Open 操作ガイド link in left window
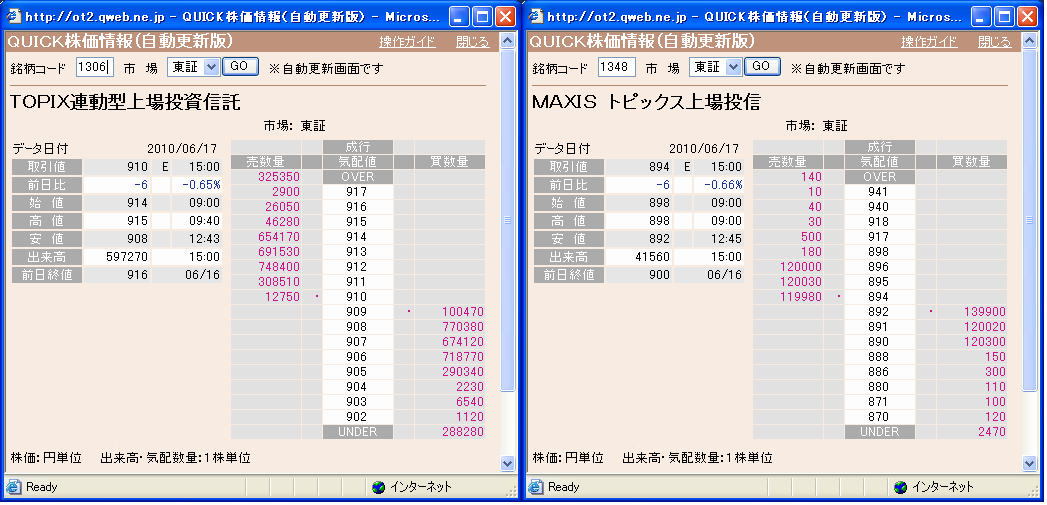The image size is (1047, 505). (407, 42)
